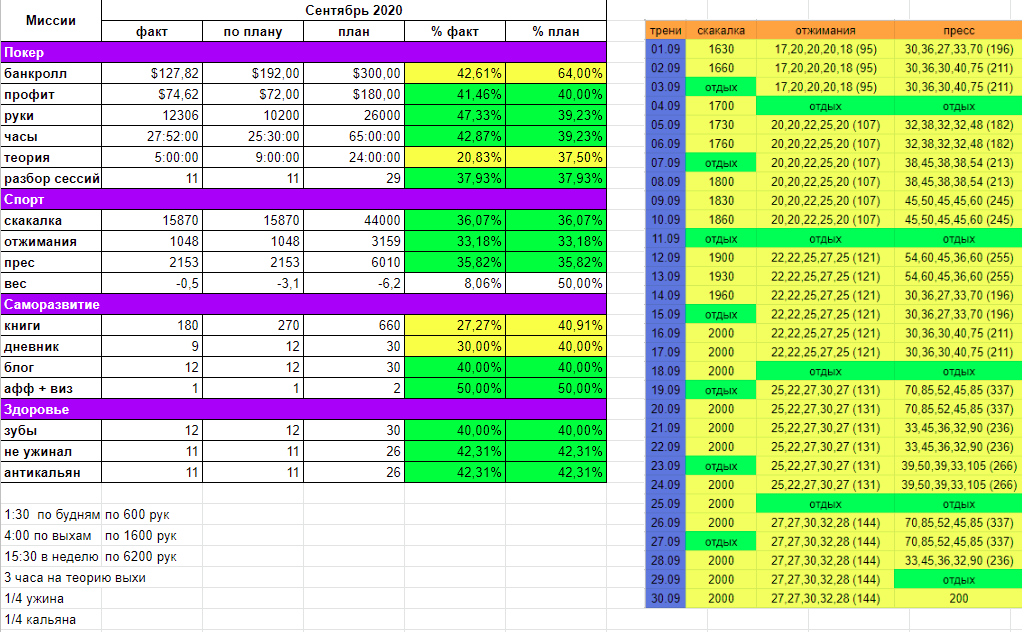Click the блог row label
The width and height of the screenshot is (1022, 632).
tap(51, 367)
